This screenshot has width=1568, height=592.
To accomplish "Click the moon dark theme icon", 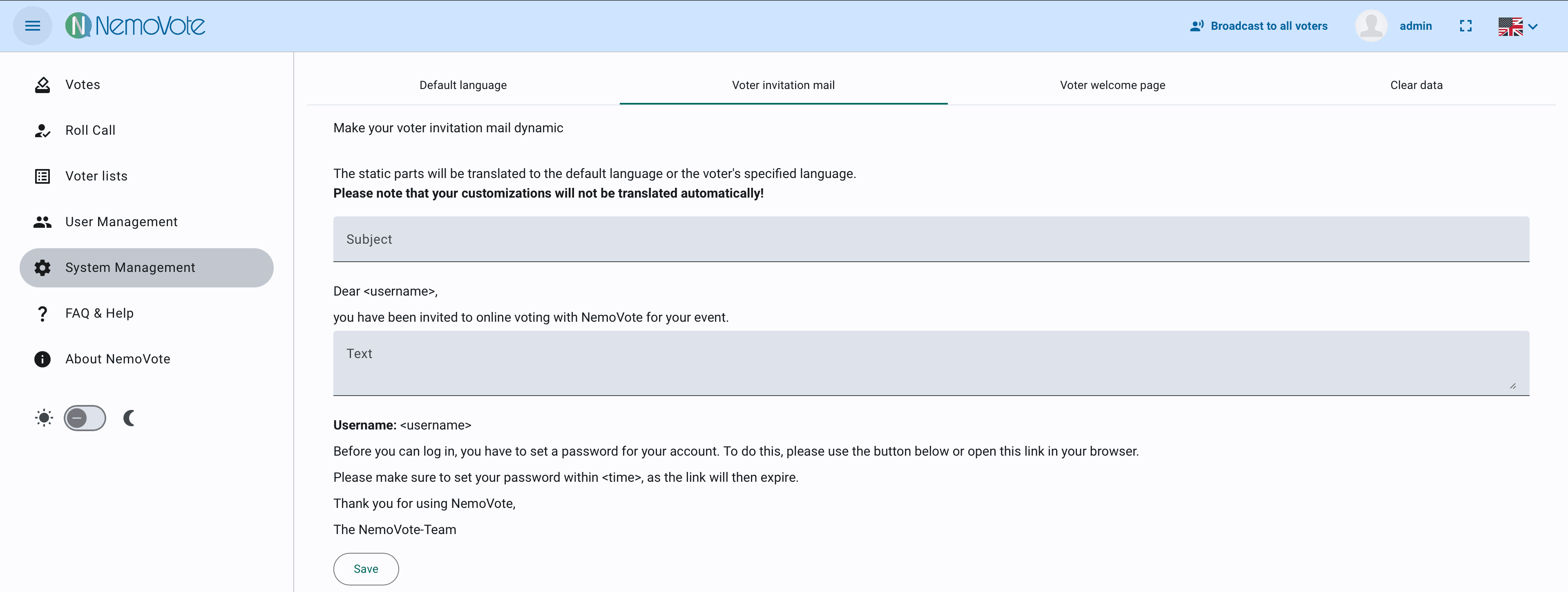I will click(129, 418).
